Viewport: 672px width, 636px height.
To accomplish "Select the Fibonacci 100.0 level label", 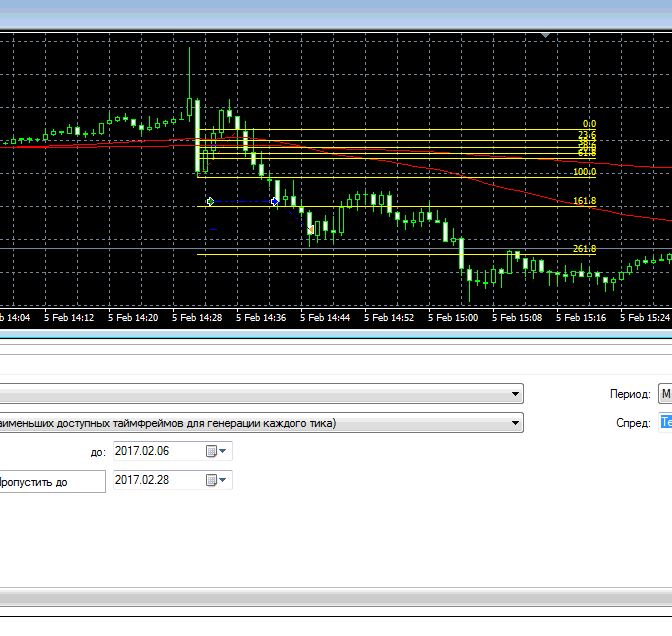I will (585, 172).
